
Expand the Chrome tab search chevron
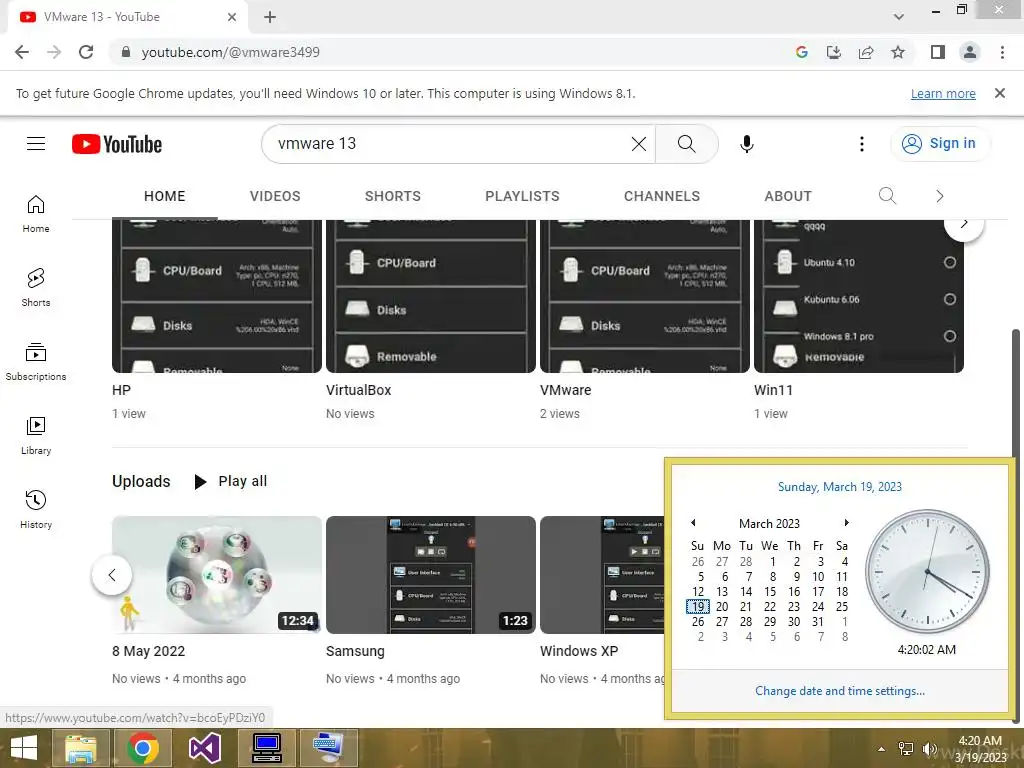click(899, 17)
